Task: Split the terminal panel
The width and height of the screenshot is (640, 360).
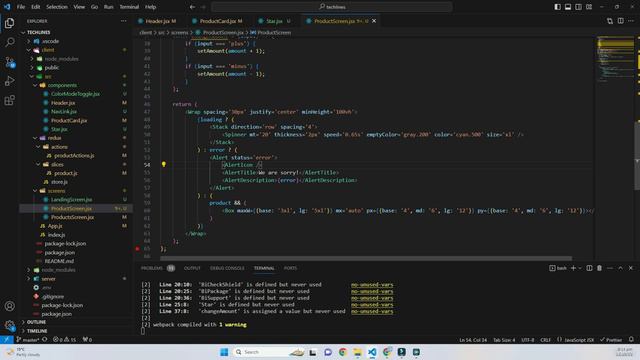Action: click(x=589, y=268)
